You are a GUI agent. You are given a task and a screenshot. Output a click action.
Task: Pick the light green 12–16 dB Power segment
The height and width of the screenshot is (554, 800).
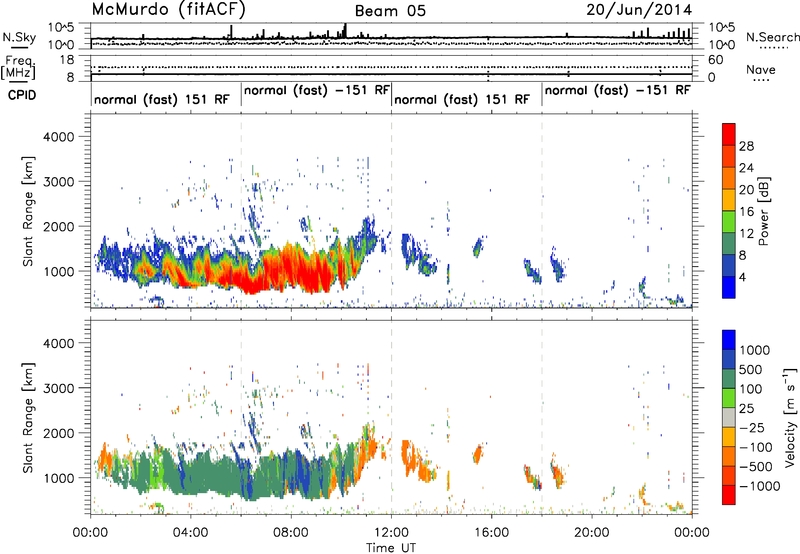729,222
